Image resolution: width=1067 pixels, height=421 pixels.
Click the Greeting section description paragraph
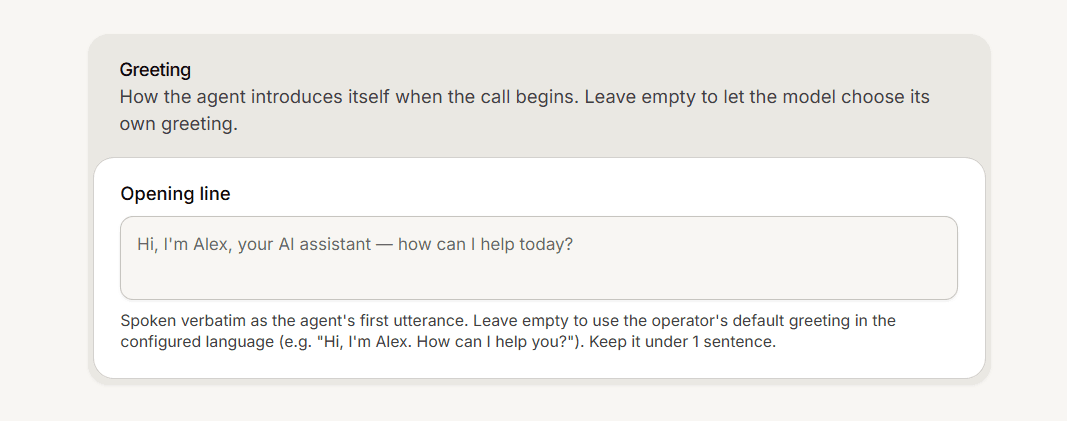525,111
